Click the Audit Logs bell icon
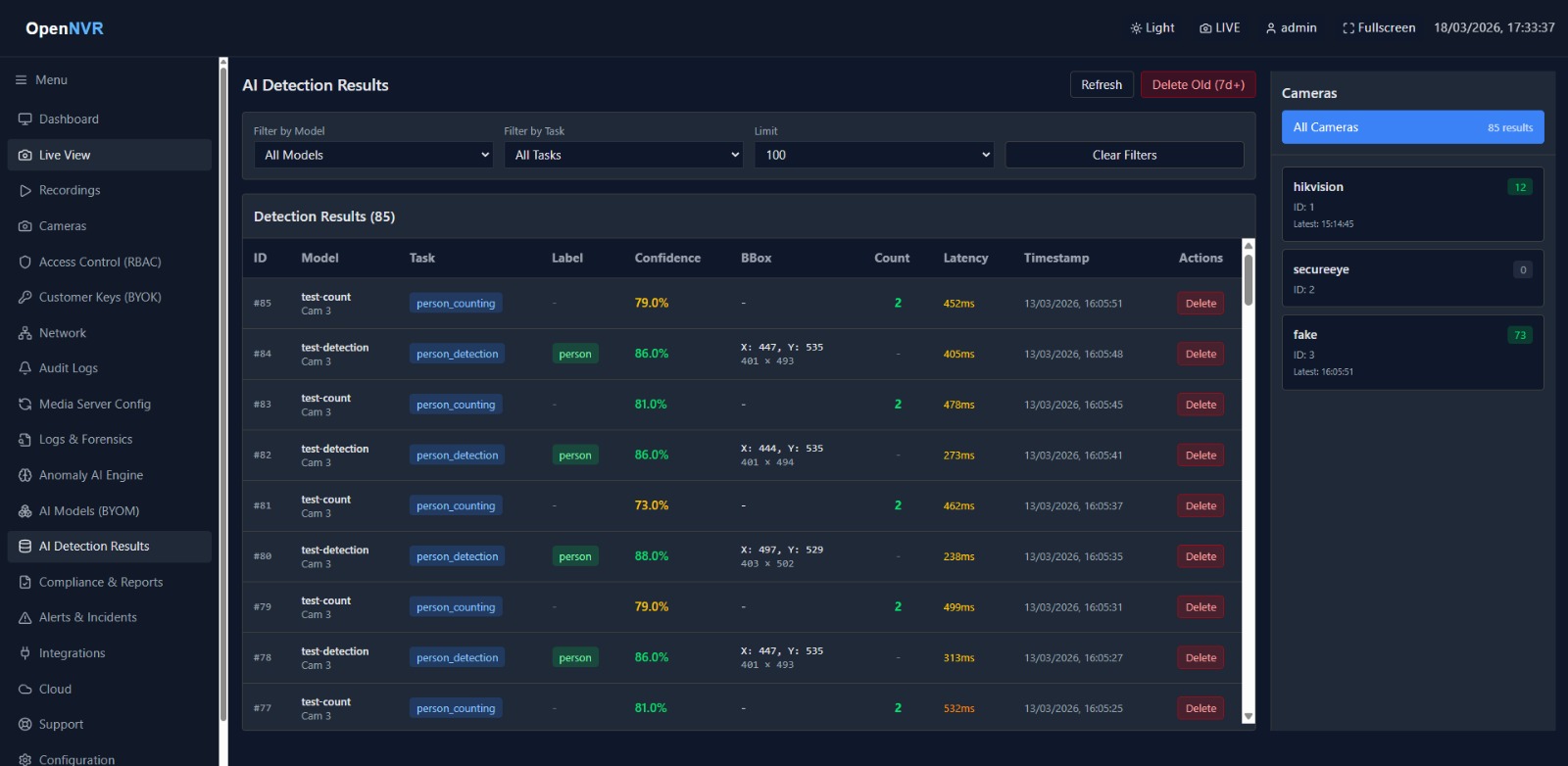1568x766 pixels. click(25, 368)
